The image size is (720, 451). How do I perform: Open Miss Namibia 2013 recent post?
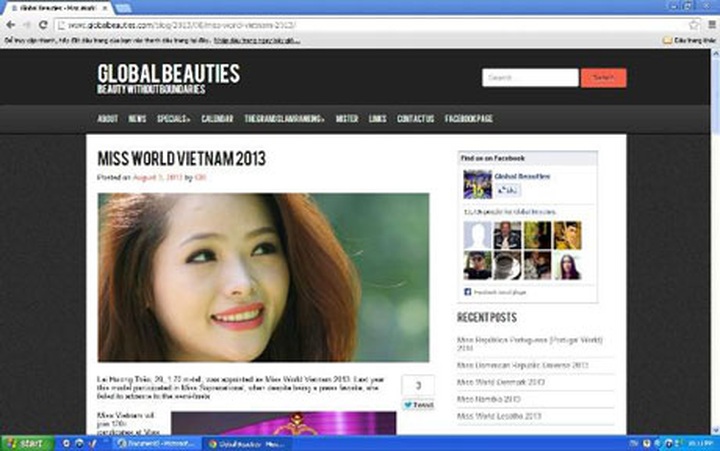489,399
